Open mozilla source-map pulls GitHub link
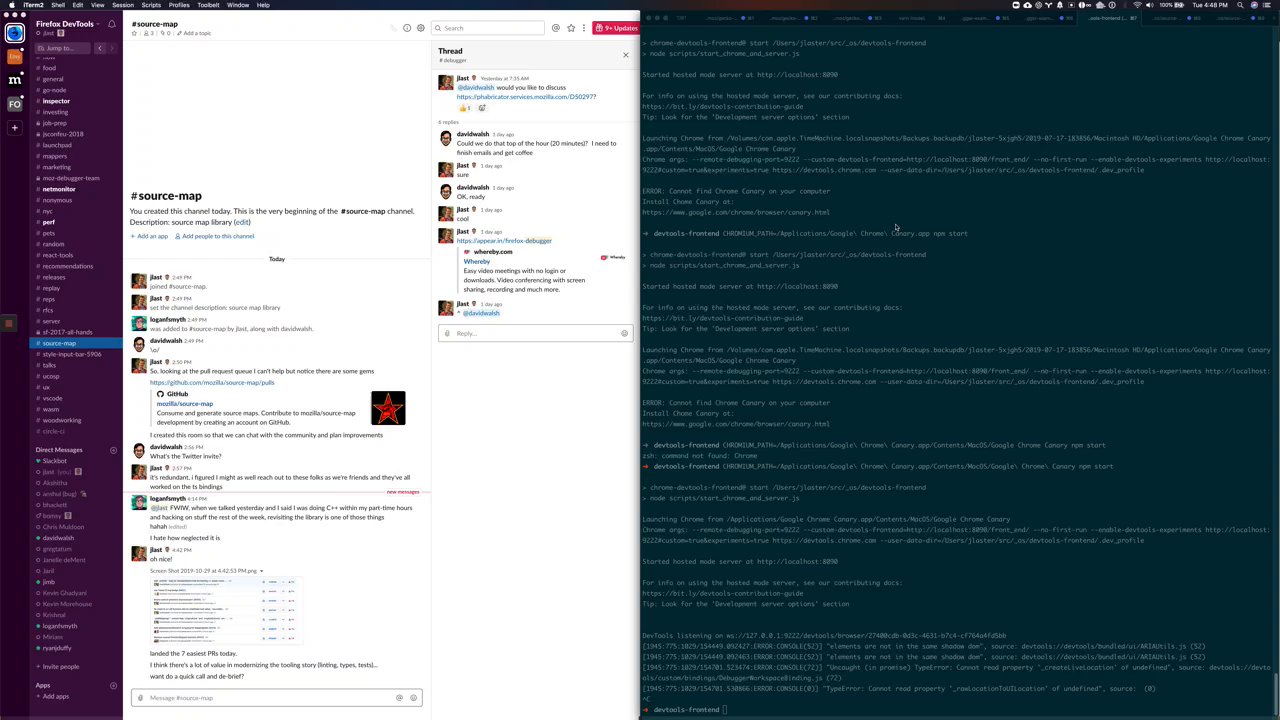 click(x=212, y=383)
